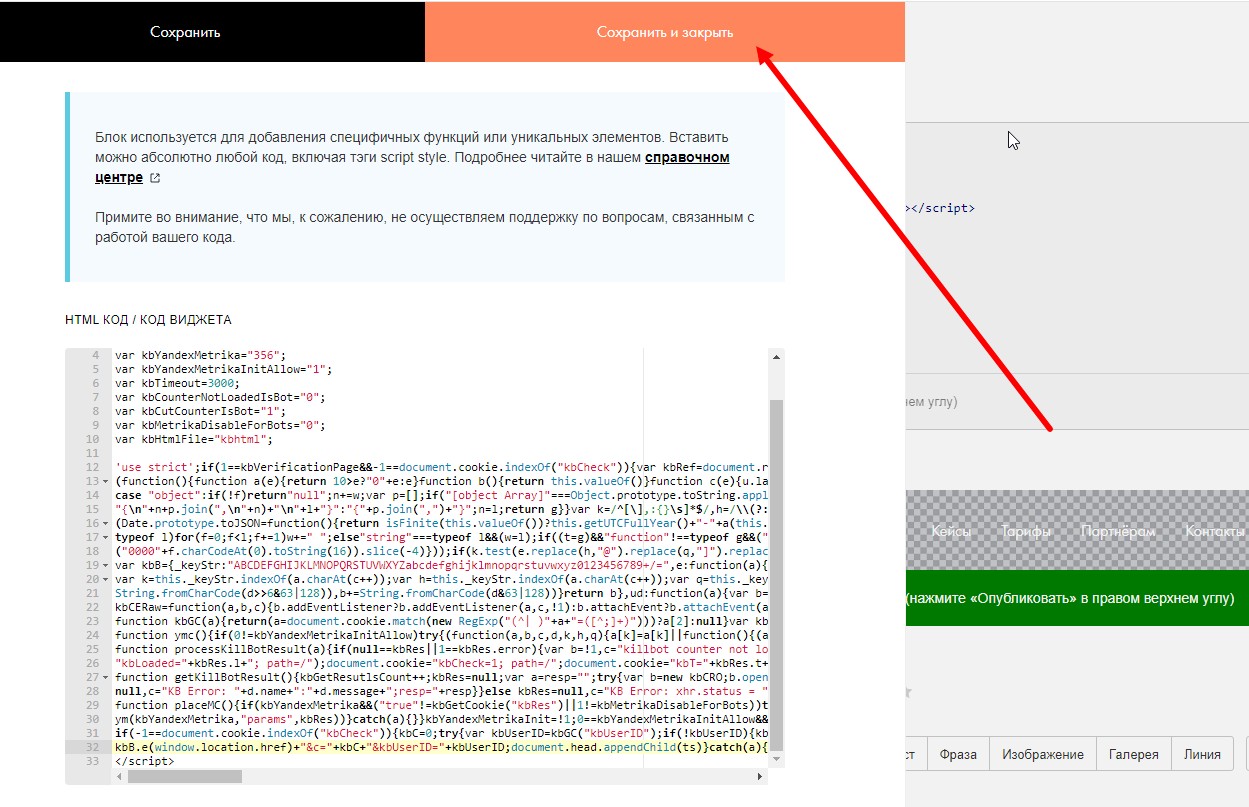Select the Изображение block button
The height and width of the screenshot is (807, 1249).
[x=1042, y=754]
